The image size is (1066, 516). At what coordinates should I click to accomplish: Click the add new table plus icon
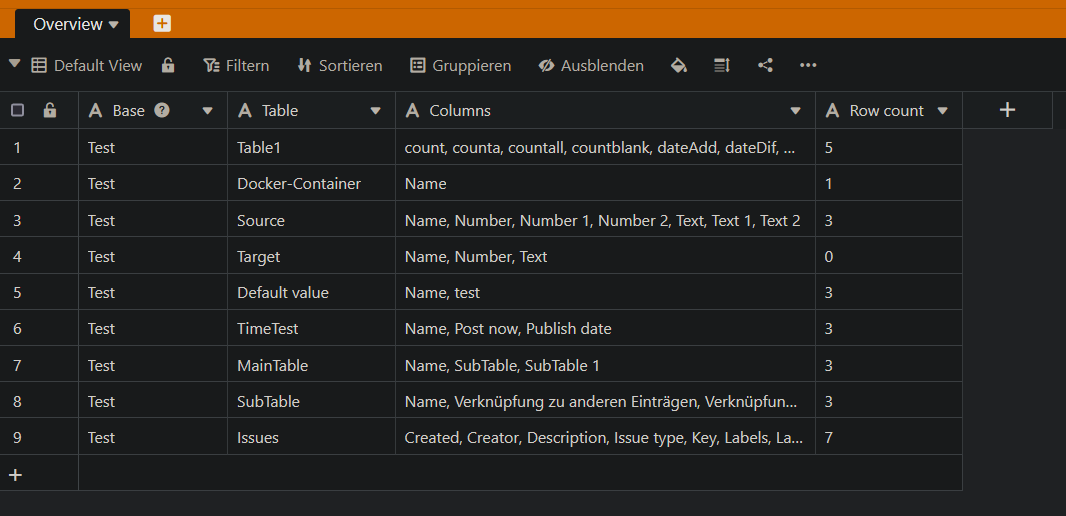pos(162,24)
